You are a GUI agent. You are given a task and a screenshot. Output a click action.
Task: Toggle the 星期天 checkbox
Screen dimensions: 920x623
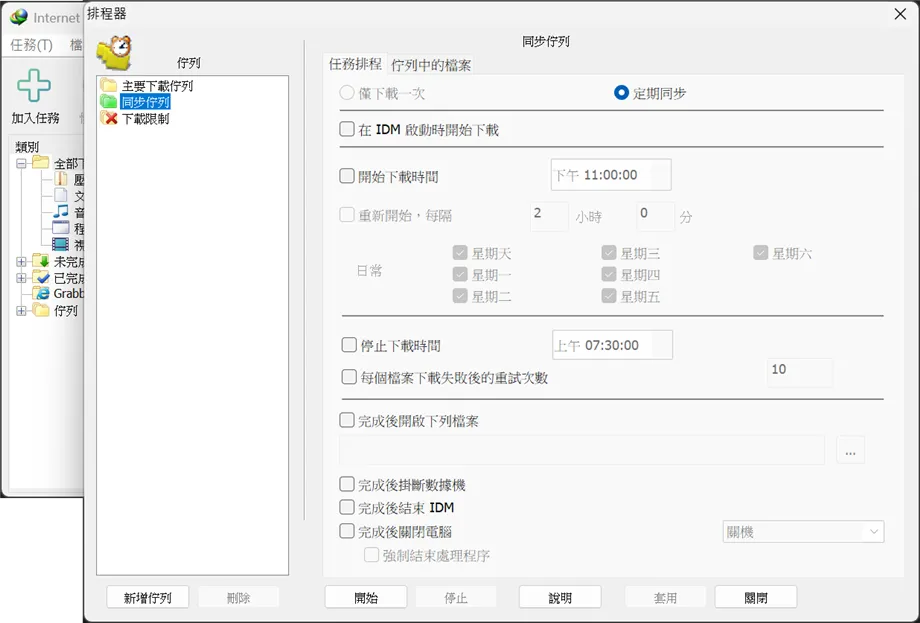[x=460, y=253]
